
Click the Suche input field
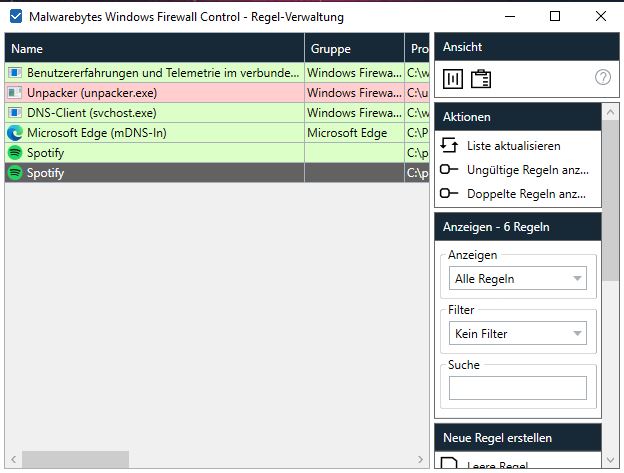click(517, 388)
